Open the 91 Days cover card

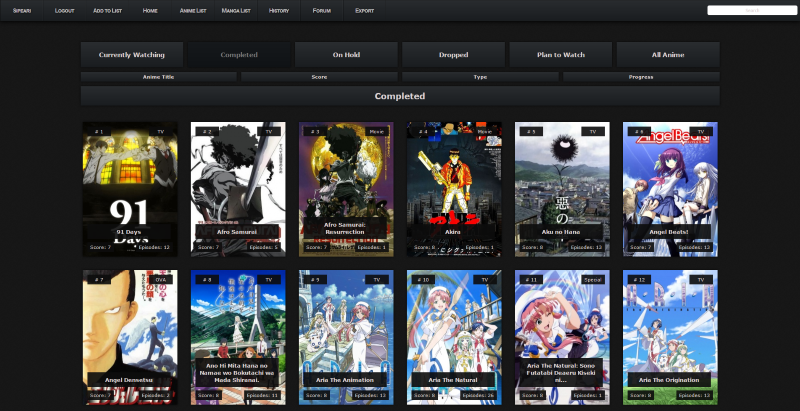click(x=130, y=189)
